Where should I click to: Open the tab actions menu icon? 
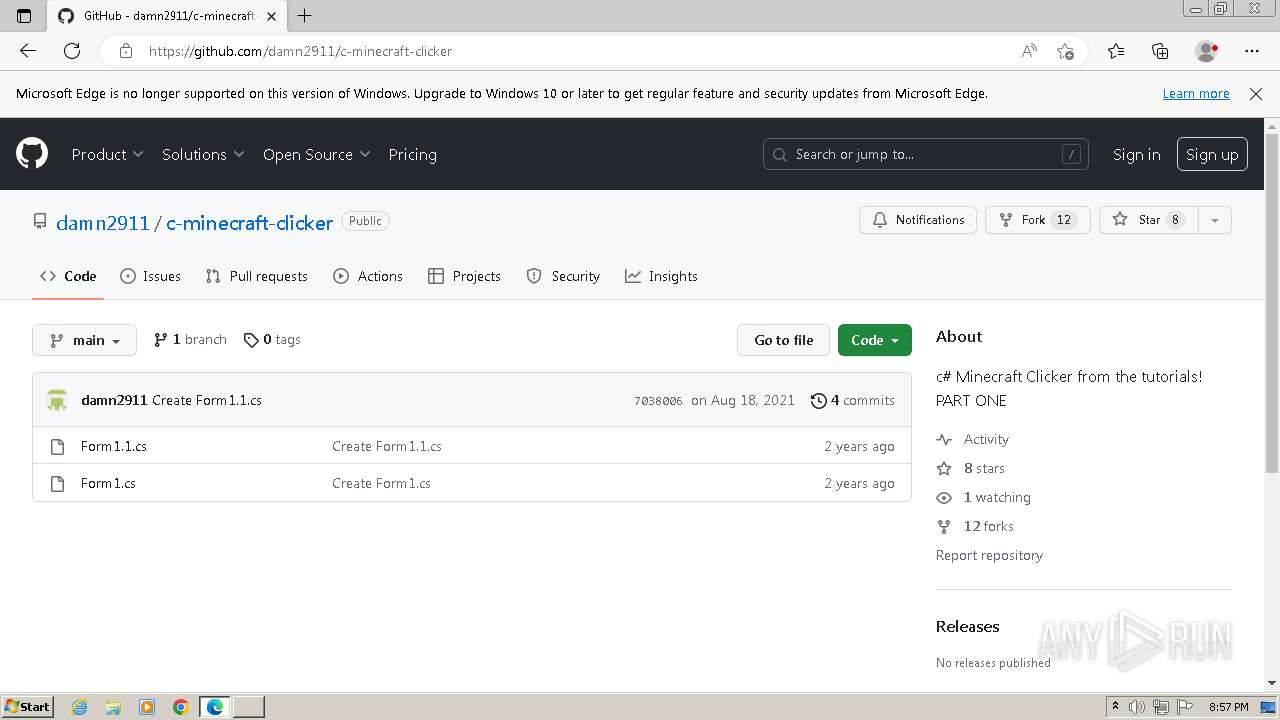pyautogui.click(x=24, y=15)
